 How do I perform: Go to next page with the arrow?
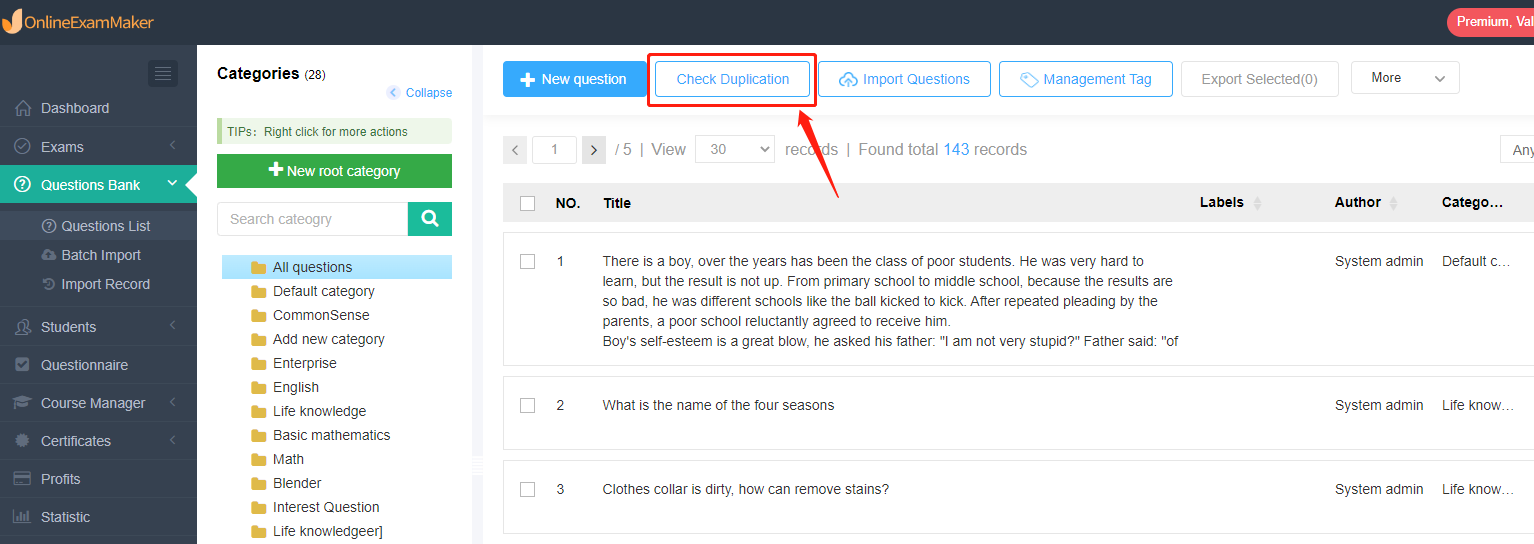coord(594,150)
